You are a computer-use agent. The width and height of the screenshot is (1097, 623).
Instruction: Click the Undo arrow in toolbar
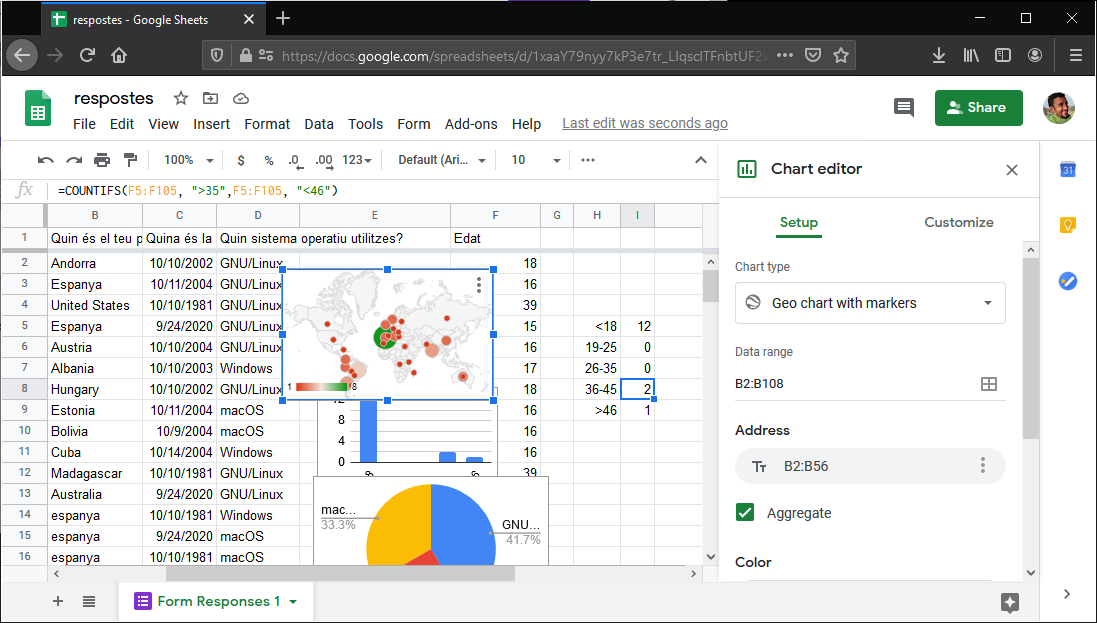[45, 160]
